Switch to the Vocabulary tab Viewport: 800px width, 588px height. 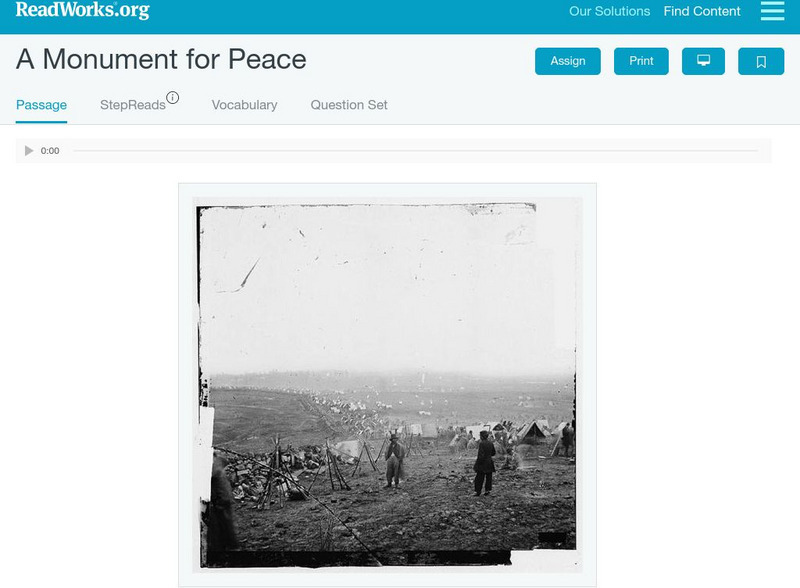(244, 105)
